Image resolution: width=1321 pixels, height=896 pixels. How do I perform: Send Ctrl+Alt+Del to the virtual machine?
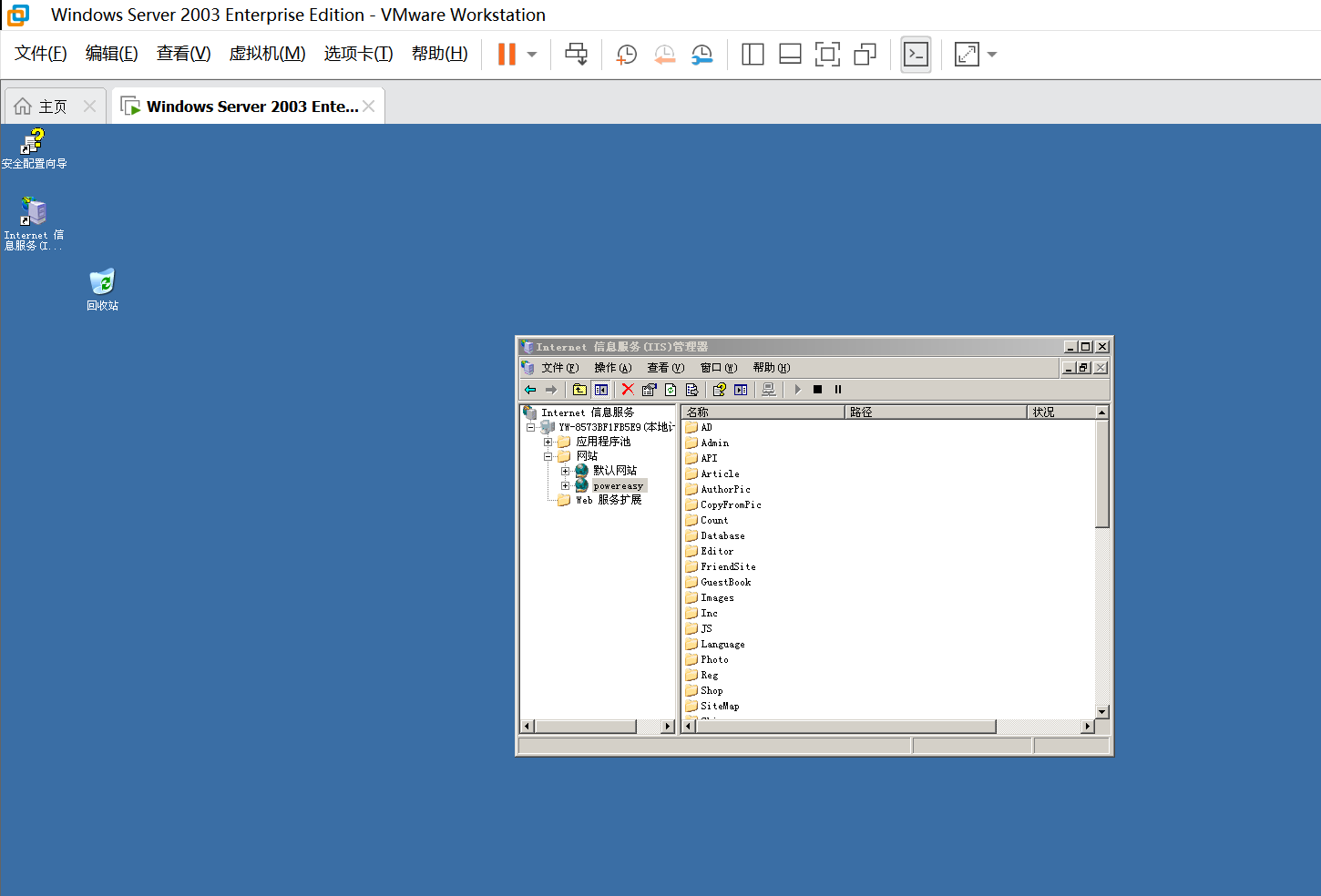577,55
